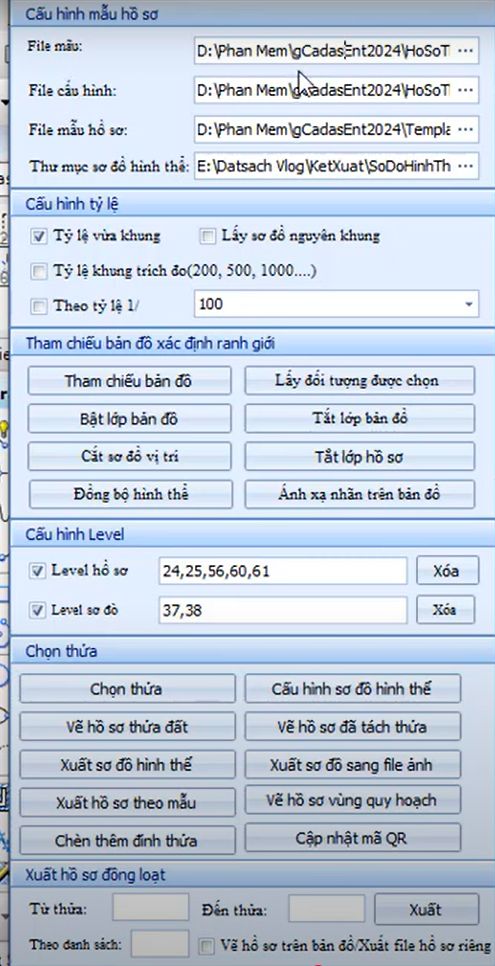Click Cắt sơ đồ vị trí button

click(129, 457)
